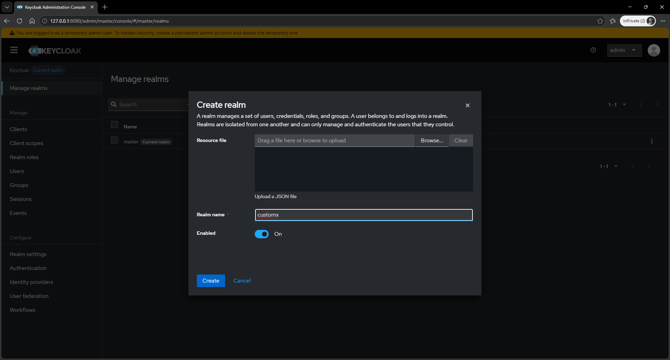Reload the page with refresh icon
The height and width of the screenshot is (360, 670).
pos(19,21)
